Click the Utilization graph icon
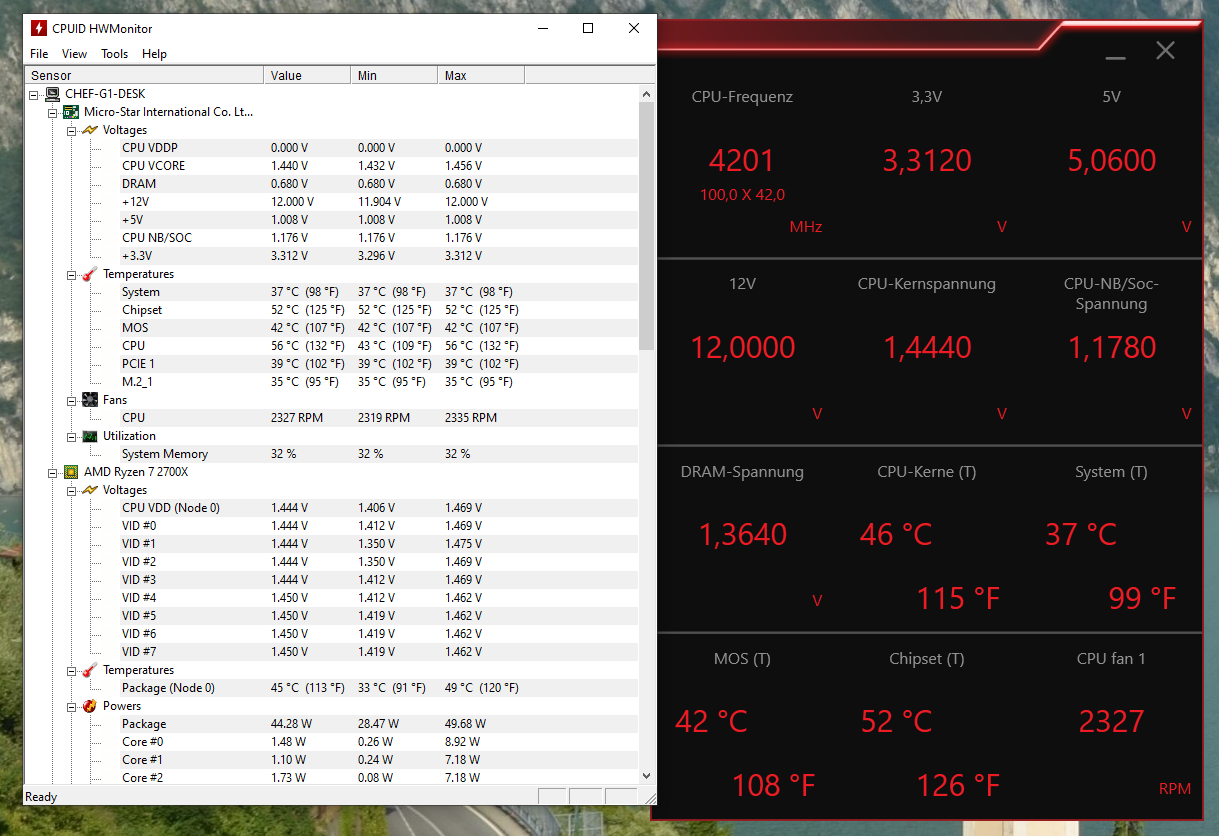Image resolution: width=1219 pixels, height=836 pixels. [x=89, y=436]
